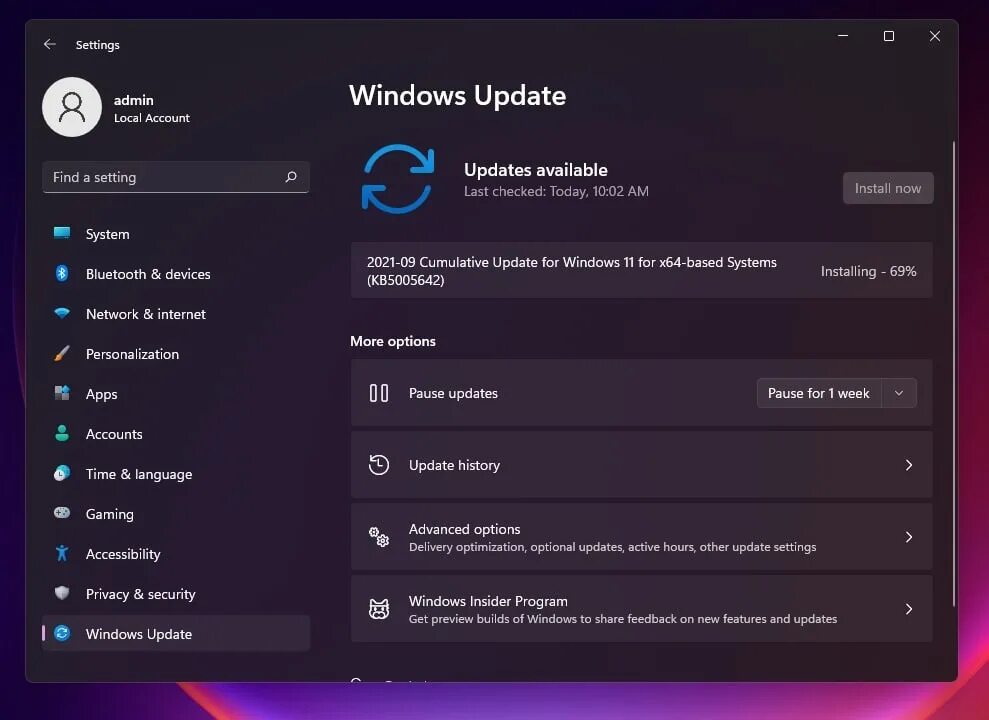989x720 pixels.
Task: Open the Windows Insider Program row label
Action: click(488, 601)
